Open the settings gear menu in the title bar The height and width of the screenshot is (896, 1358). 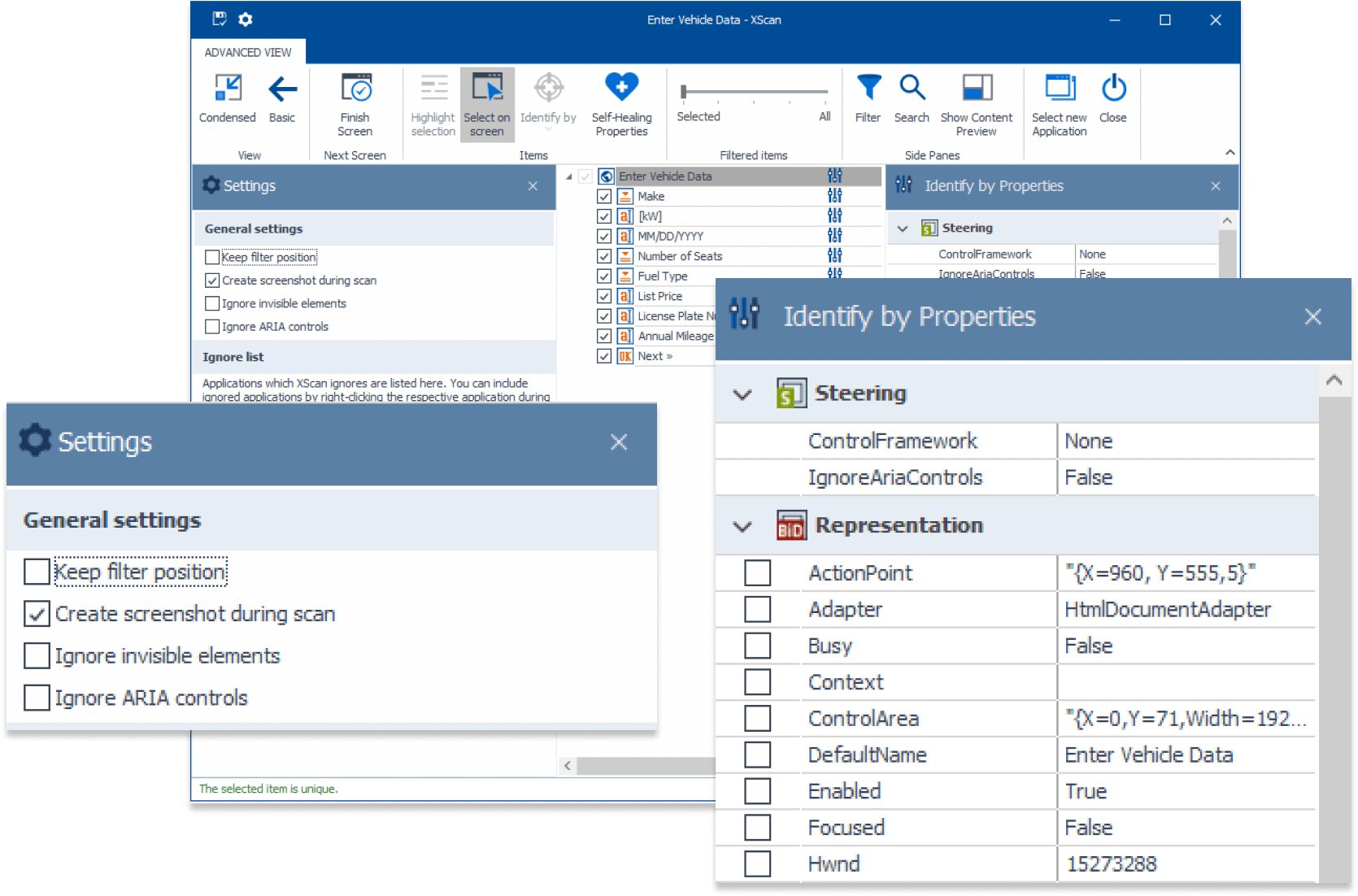[246, 20]
